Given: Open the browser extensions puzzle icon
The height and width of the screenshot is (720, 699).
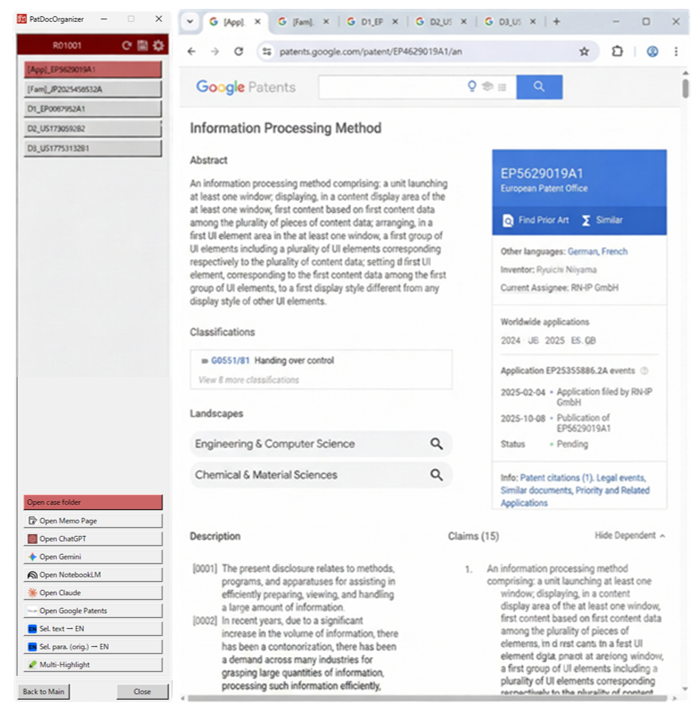Looking at the screenshot, I should coord(618,51).
